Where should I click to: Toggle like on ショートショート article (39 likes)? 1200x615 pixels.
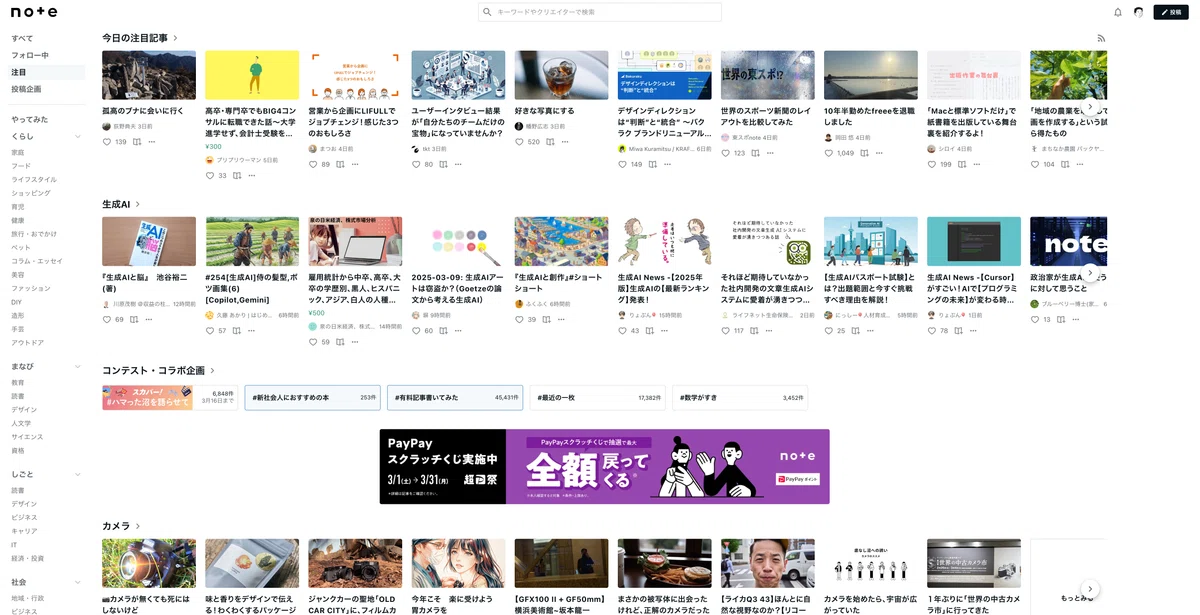(520, 319)
